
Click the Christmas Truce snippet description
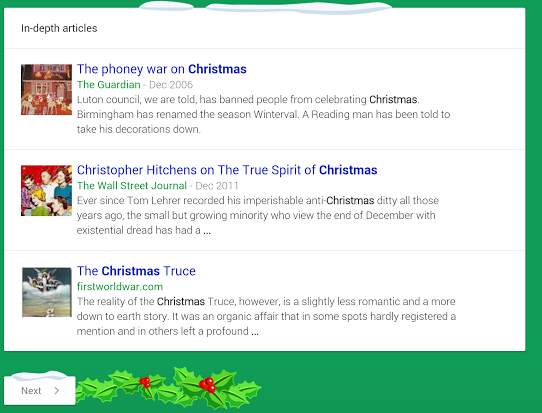266,316
